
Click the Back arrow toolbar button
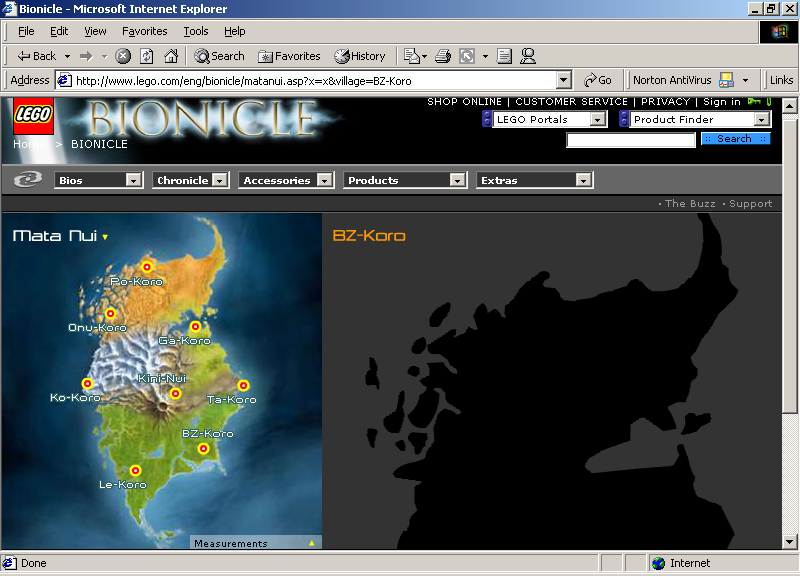pos(36,56)
